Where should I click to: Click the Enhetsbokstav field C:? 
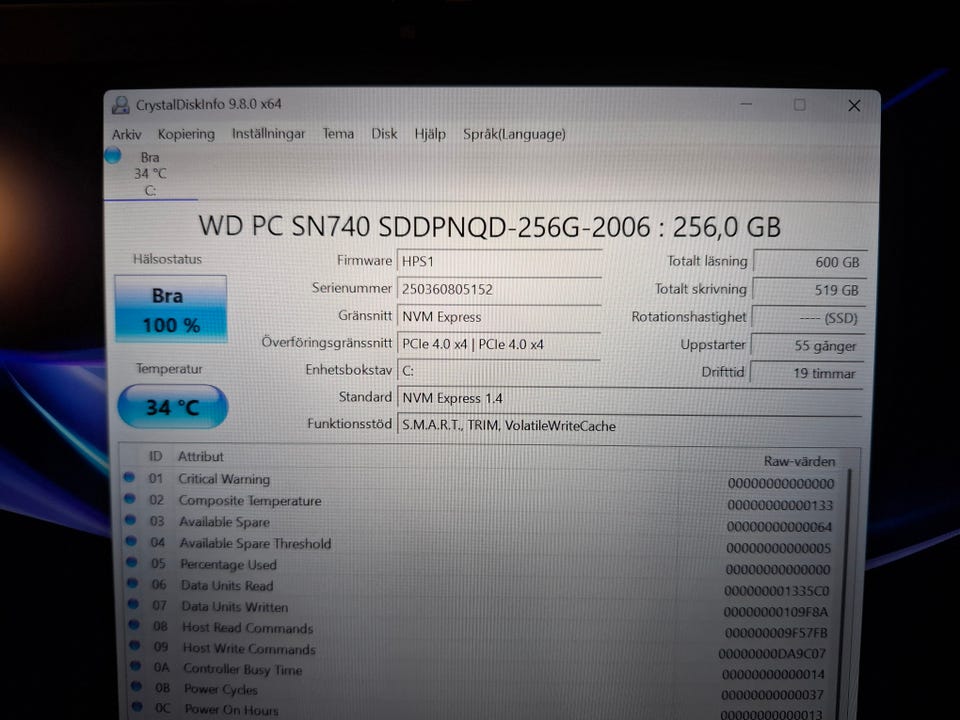(x=499, y=371)
